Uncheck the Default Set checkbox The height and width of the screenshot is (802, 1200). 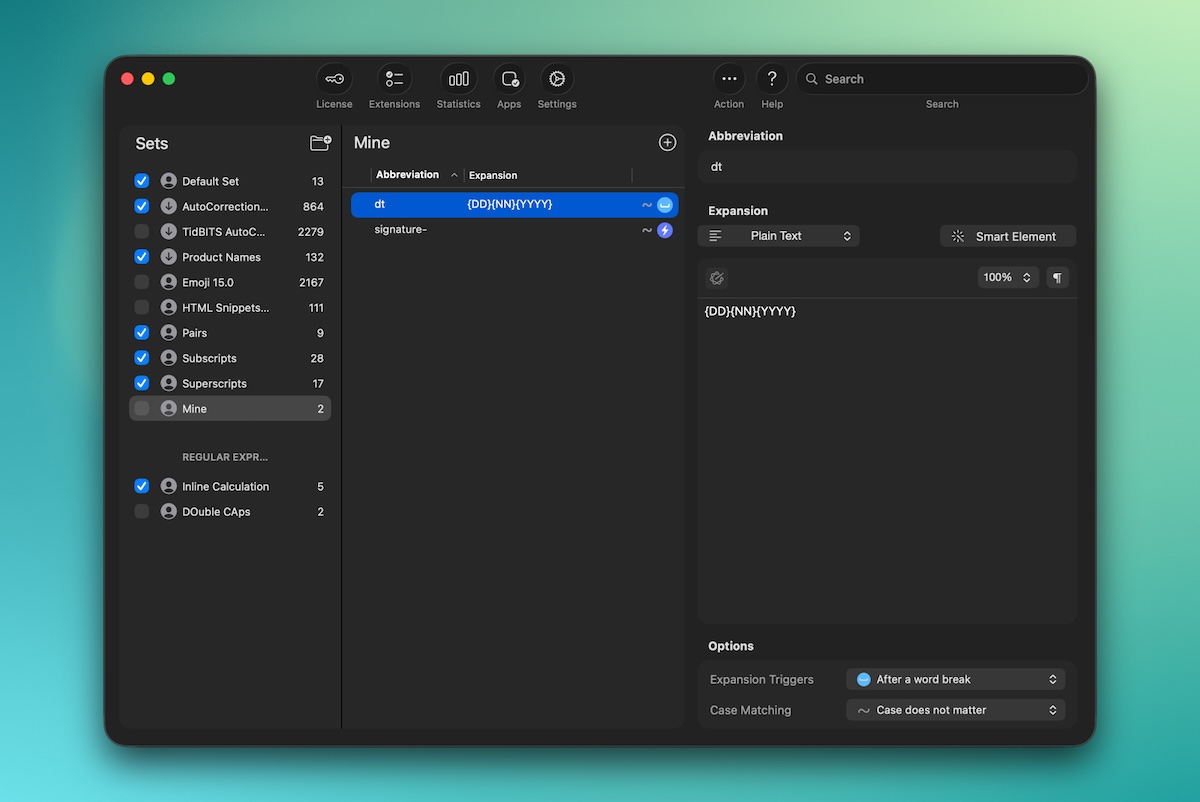click(142, 181)
